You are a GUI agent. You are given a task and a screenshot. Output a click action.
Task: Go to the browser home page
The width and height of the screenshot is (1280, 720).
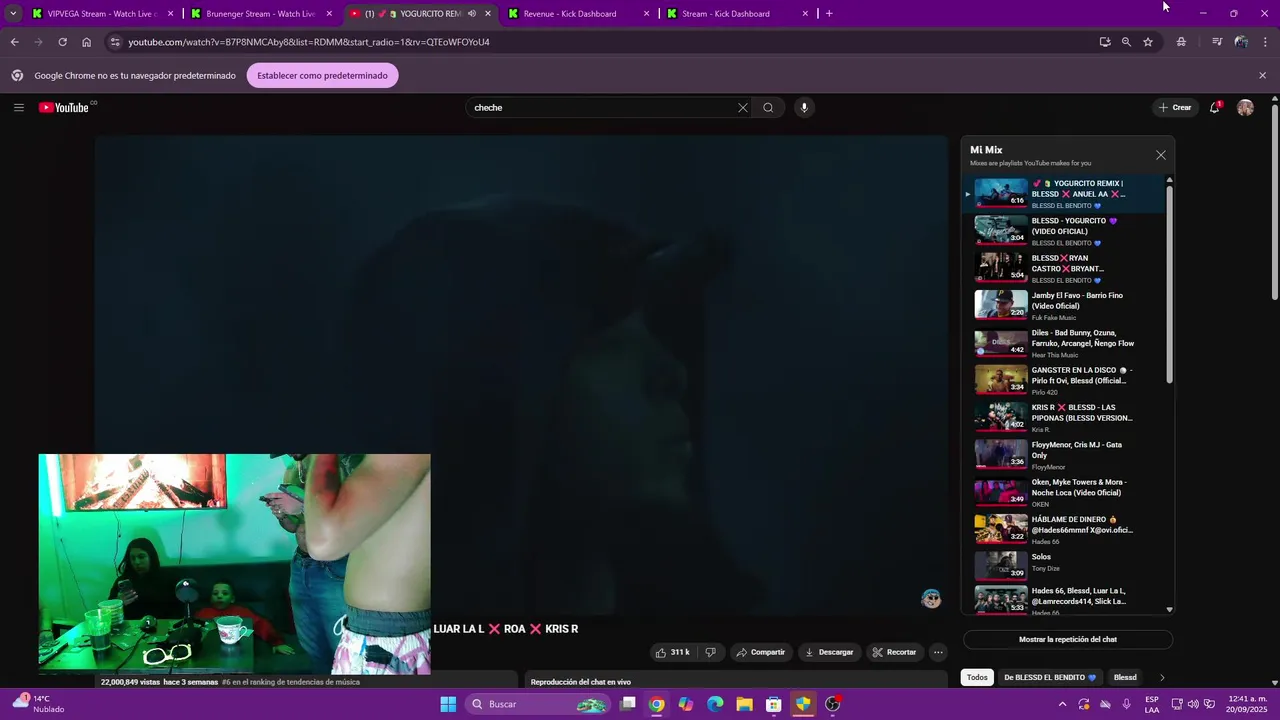click(87, 42)
